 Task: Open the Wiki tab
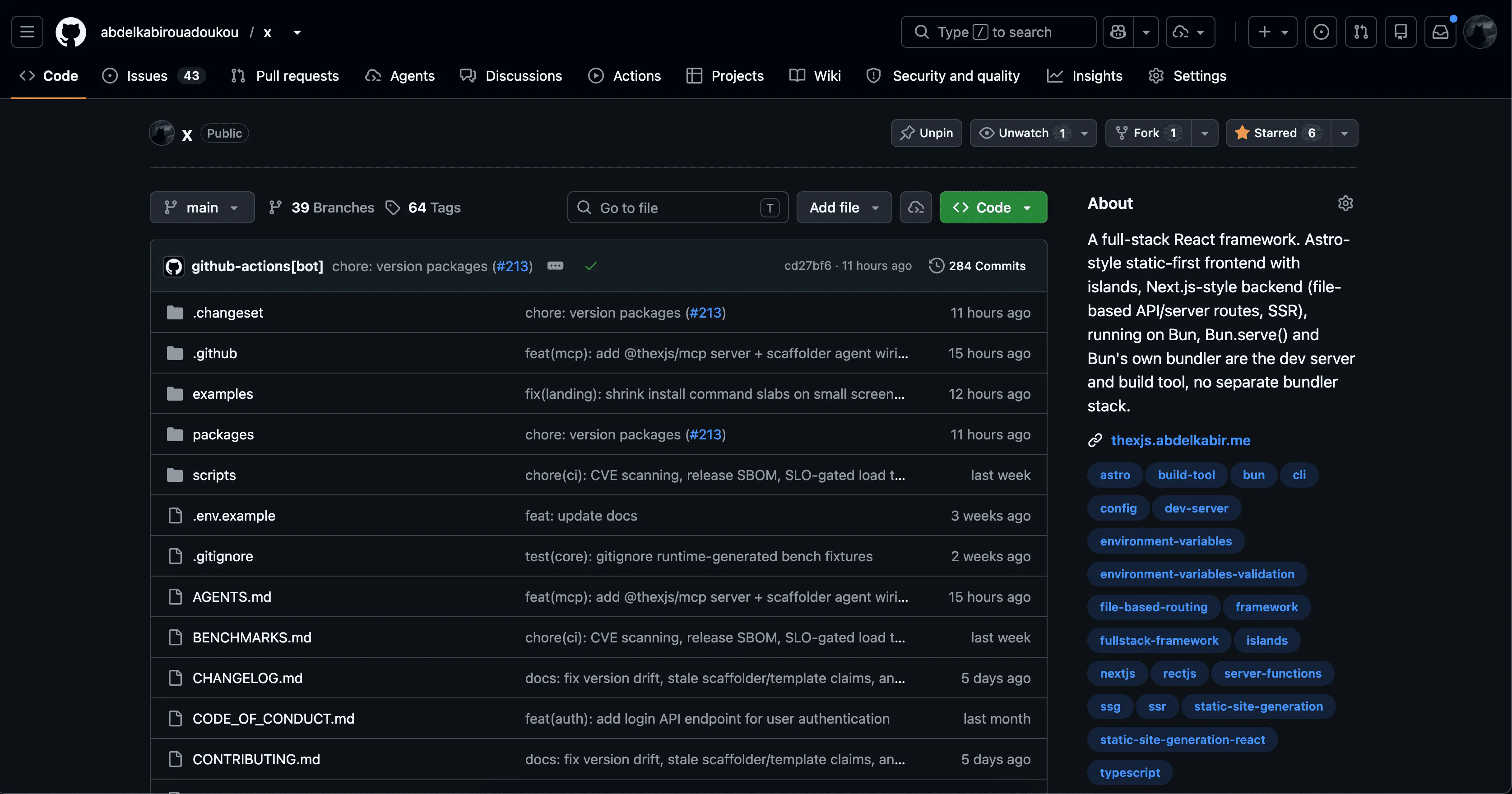[815, 75]
